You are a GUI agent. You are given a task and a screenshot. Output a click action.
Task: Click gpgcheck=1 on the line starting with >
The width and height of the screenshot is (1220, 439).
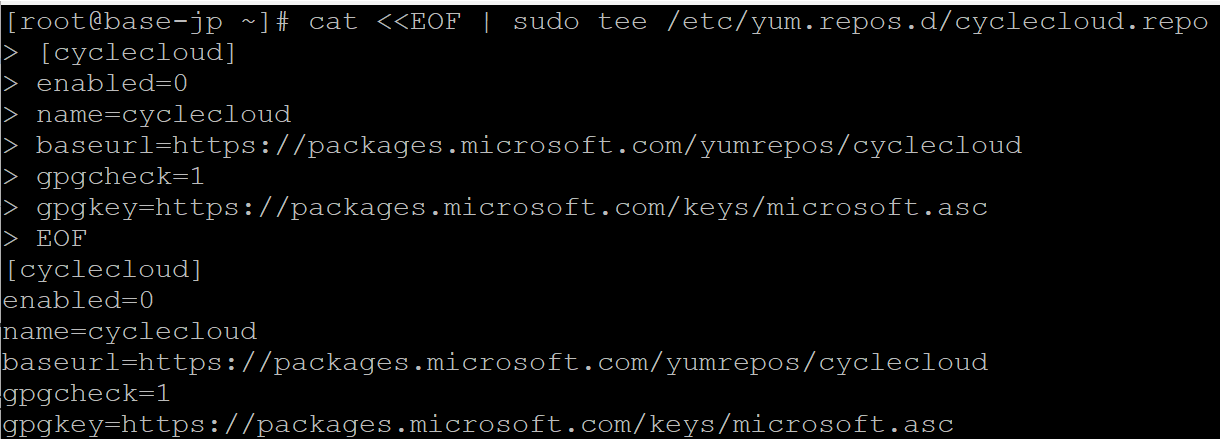120,176
